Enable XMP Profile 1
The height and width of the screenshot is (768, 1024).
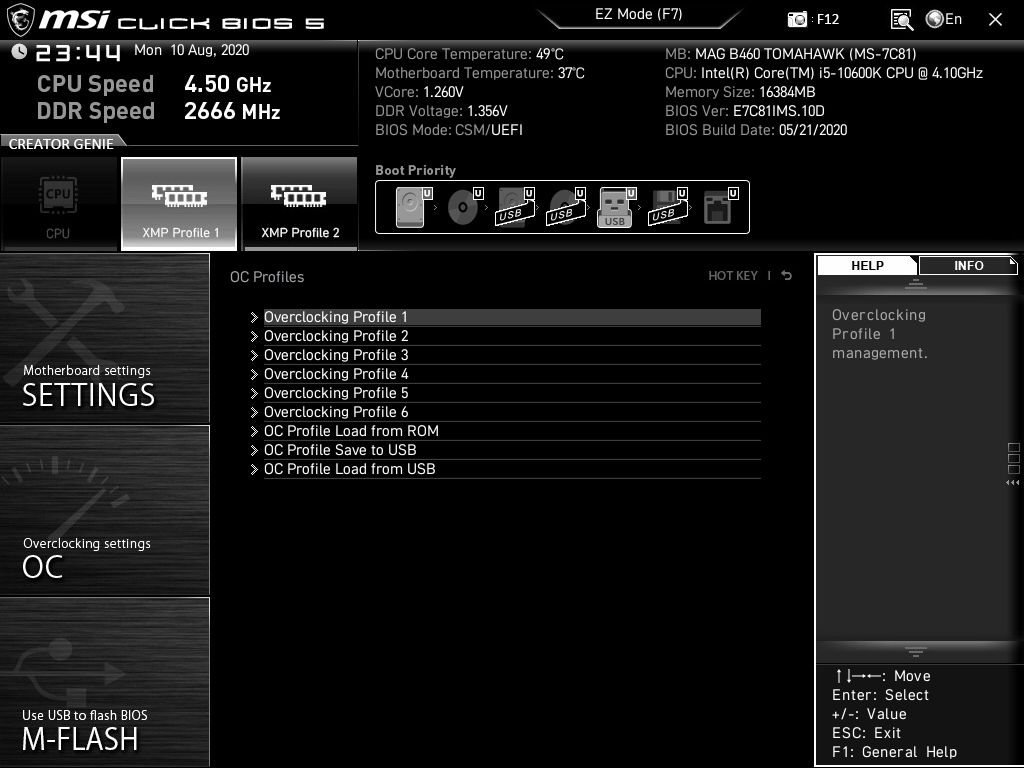pyautogui.click(x=179, y=204)
